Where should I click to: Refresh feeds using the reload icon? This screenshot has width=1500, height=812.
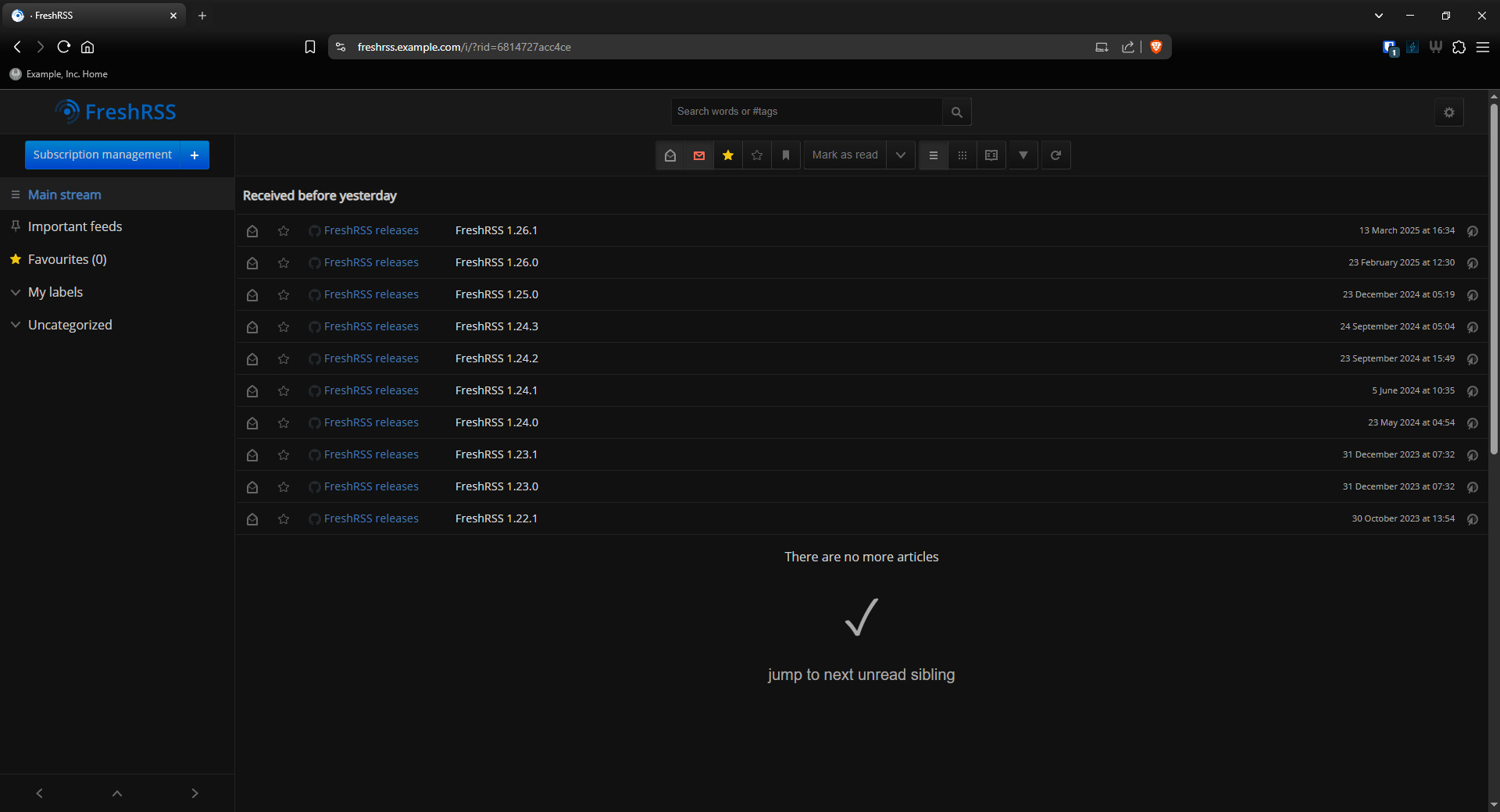click(1055, 155)
